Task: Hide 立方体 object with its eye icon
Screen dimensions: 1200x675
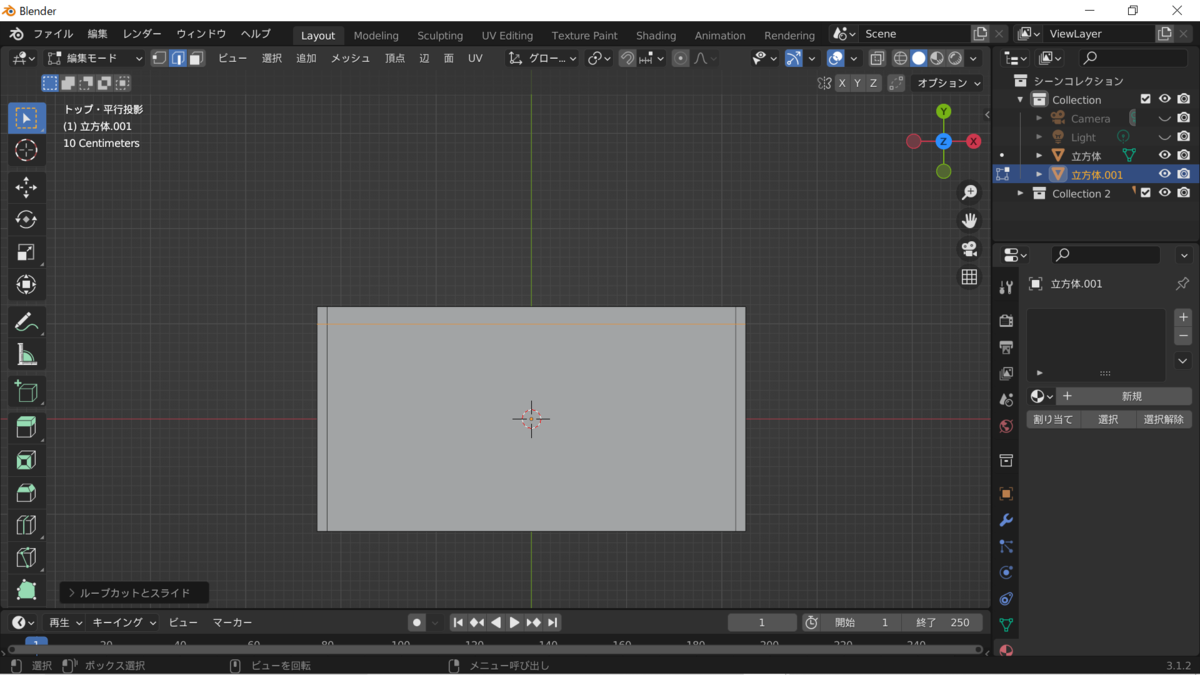Action: pos(1164,155)
